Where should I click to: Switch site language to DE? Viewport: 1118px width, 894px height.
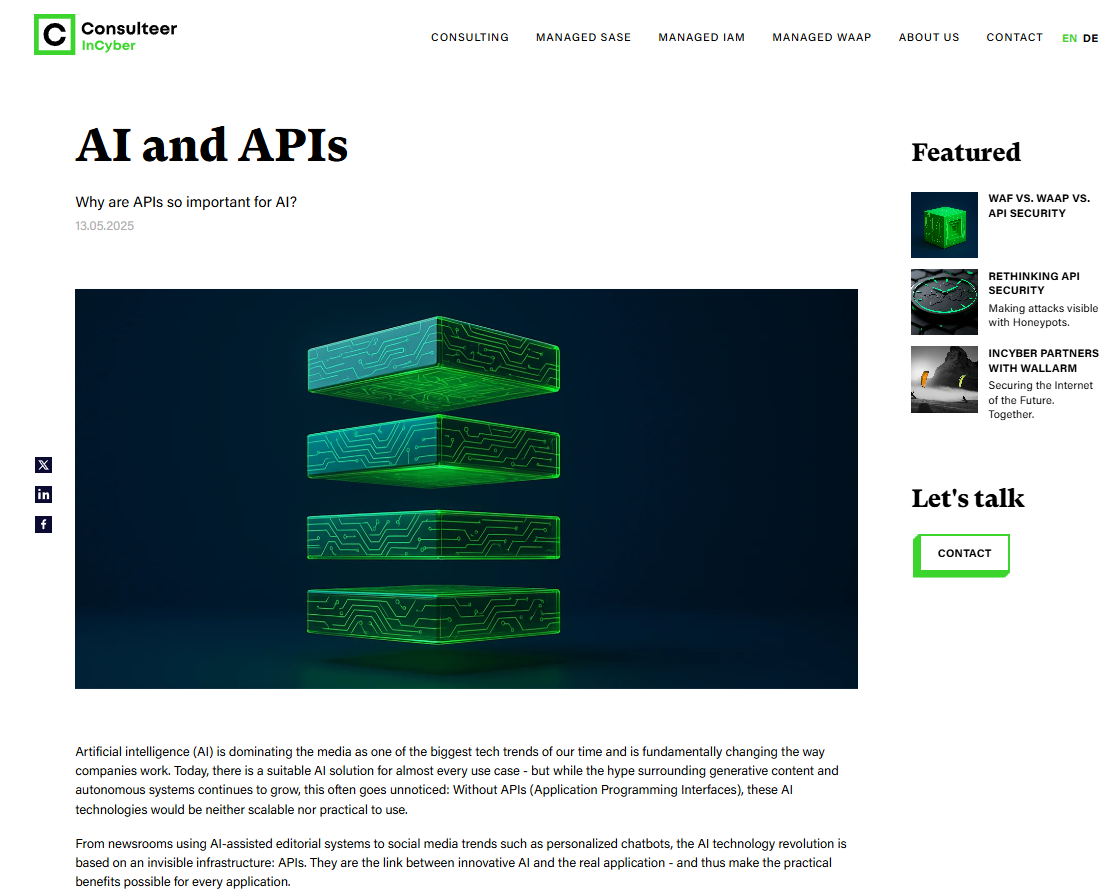pyautogui.click(x=1091, y=37)
